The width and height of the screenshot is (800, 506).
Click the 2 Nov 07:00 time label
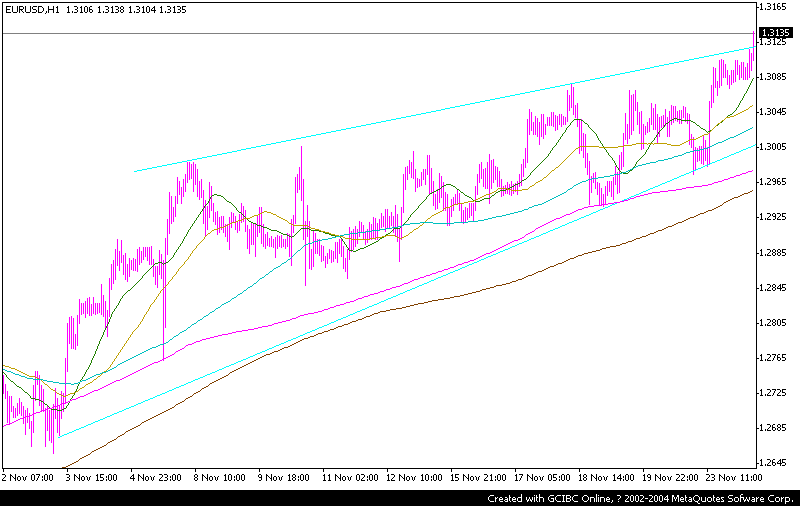point(28,478)
